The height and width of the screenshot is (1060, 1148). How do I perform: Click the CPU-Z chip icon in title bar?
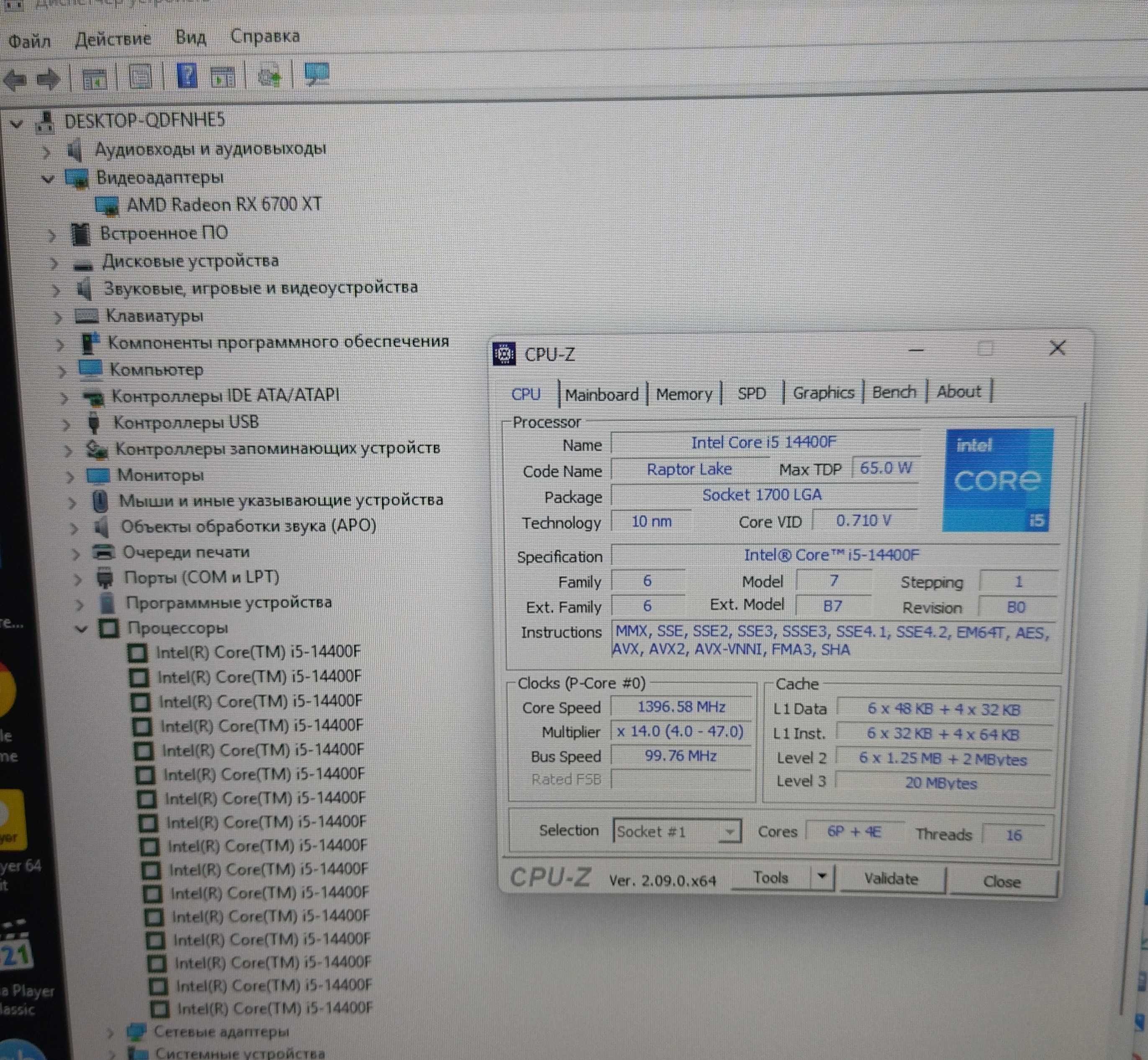(504, 354)
